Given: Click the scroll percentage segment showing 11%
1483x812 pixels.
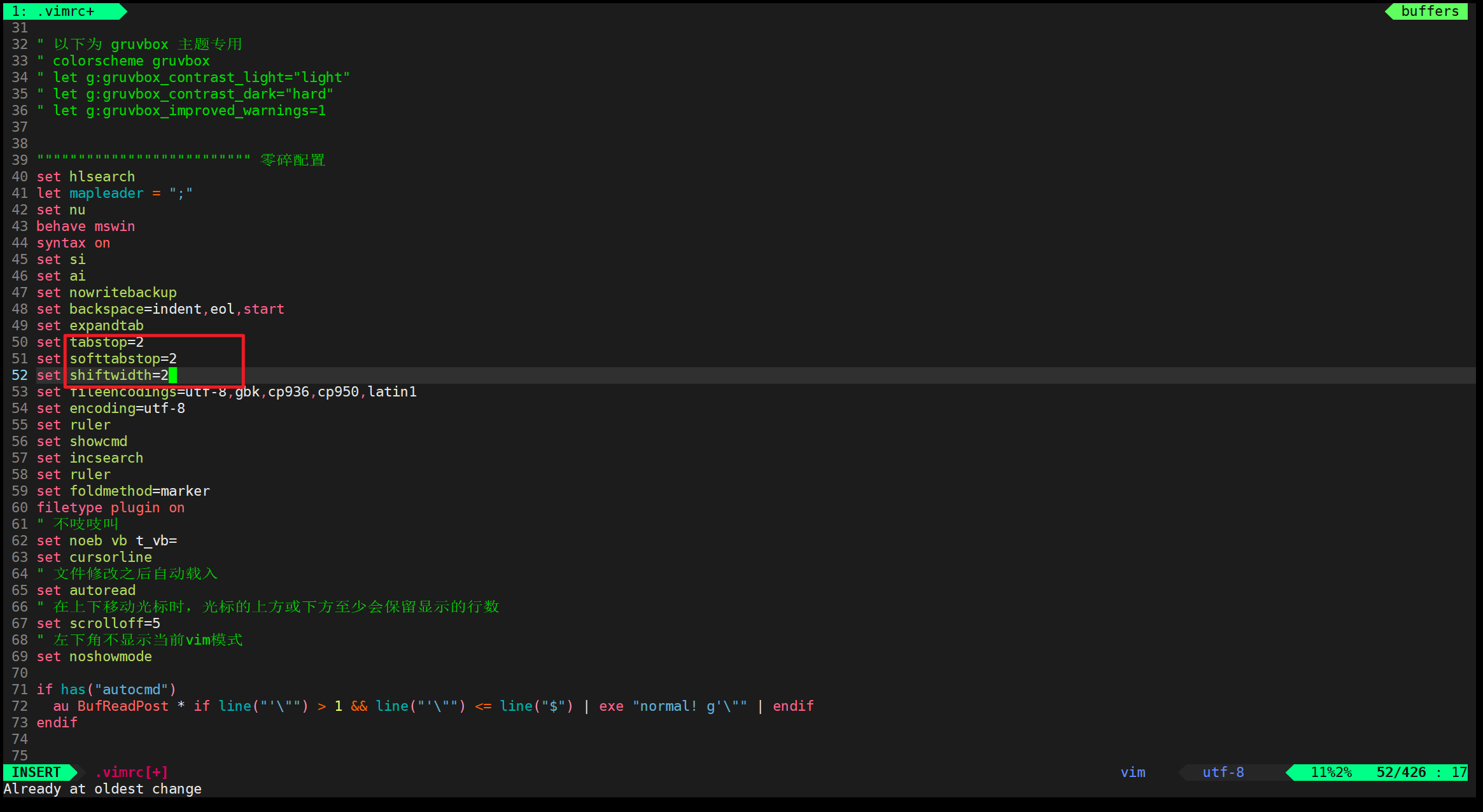Looking at the screenshot, I should point(1330,772).
